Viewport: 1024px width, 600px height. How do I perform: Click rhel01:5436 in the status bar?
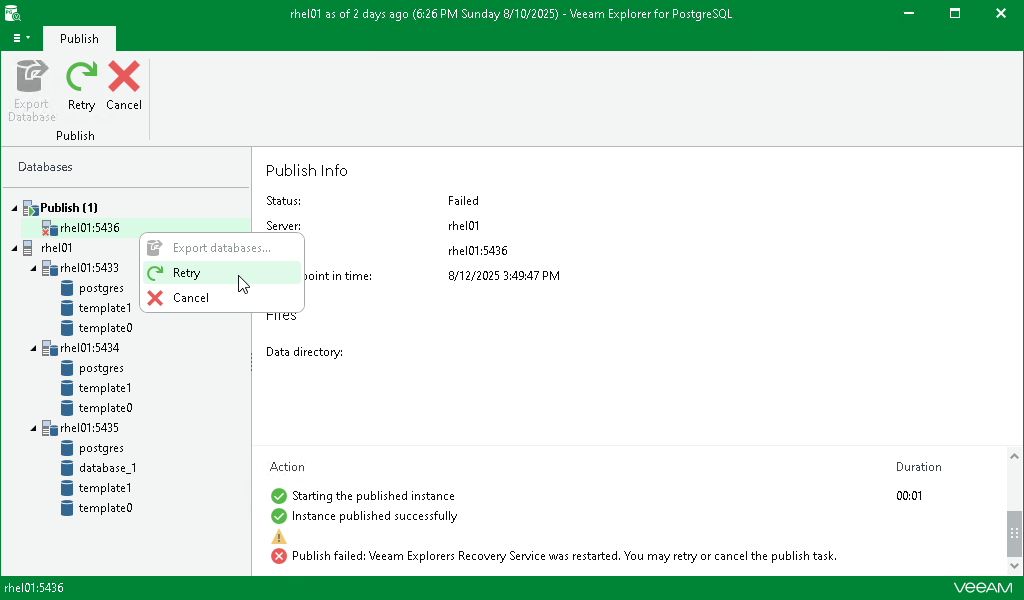click(34, 588)
